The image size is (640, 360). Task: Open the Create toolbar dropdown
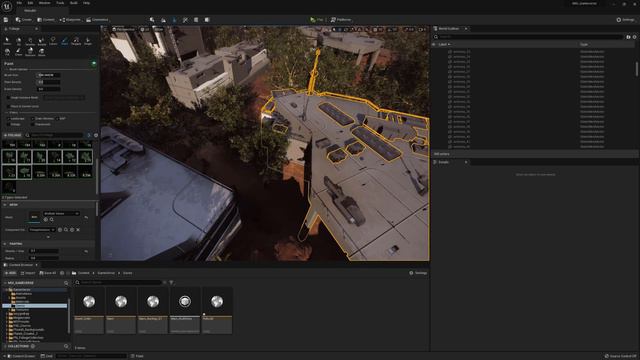pos(24,20)
